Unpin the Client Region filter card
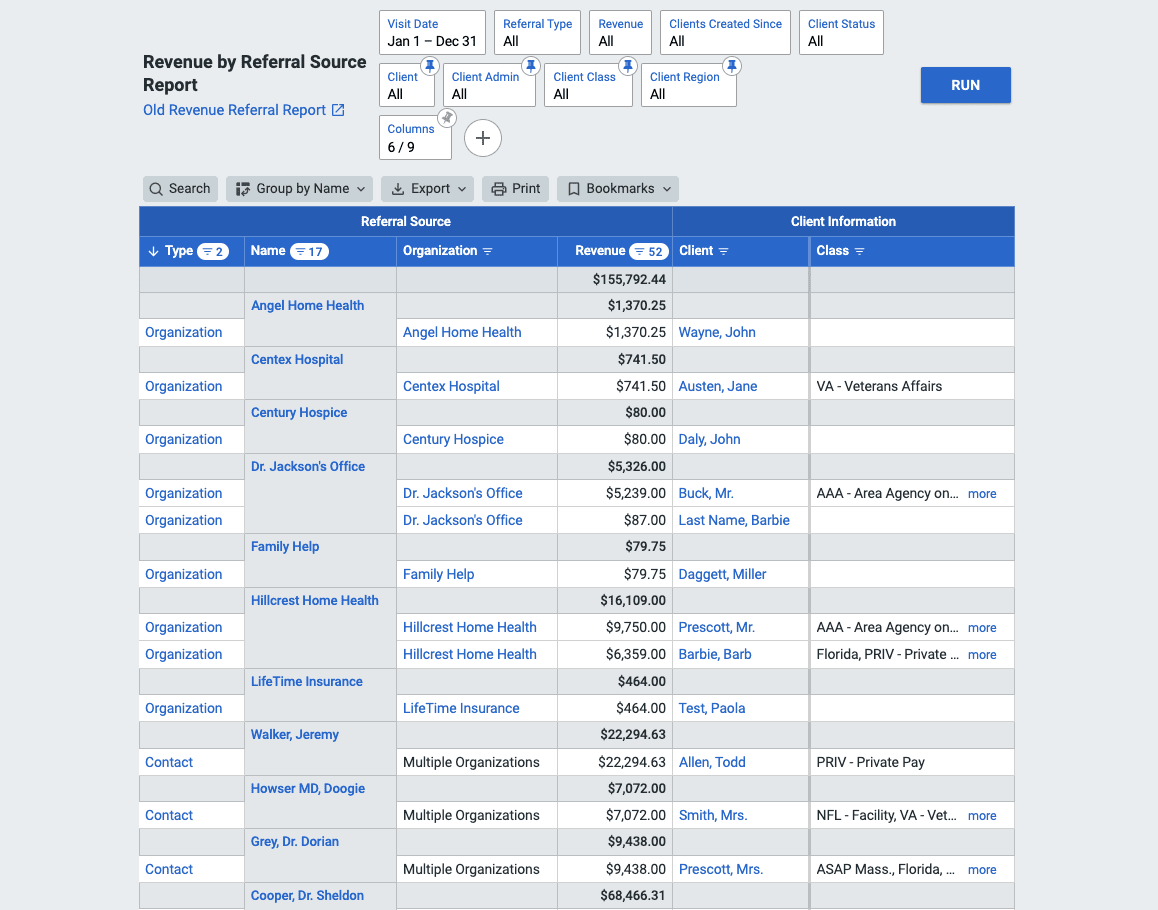Screen dimensions: 1158x910 pos(732,66)
